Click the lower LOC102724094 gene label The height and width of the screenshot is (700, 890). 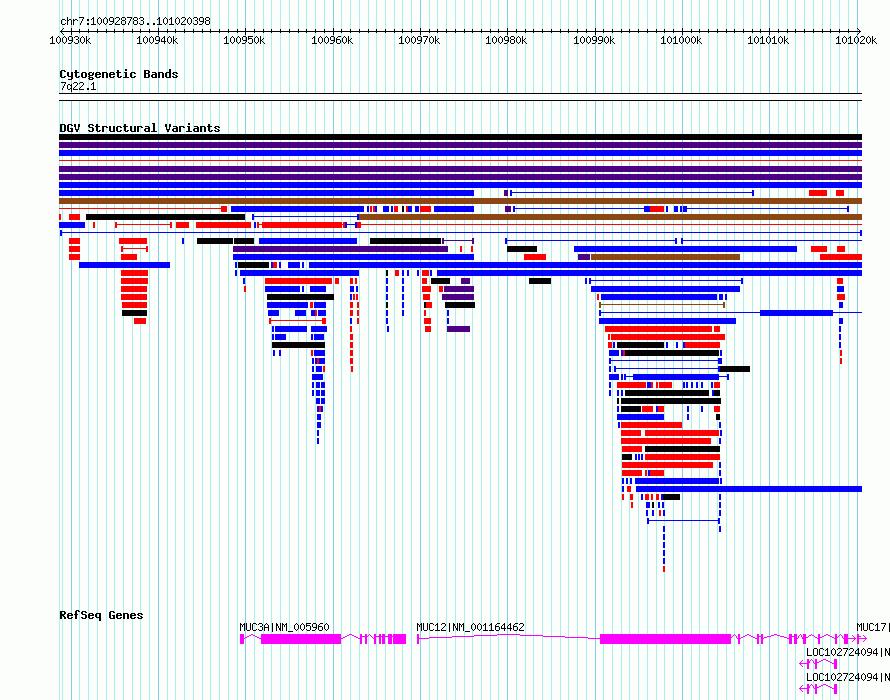click(847, 677)
